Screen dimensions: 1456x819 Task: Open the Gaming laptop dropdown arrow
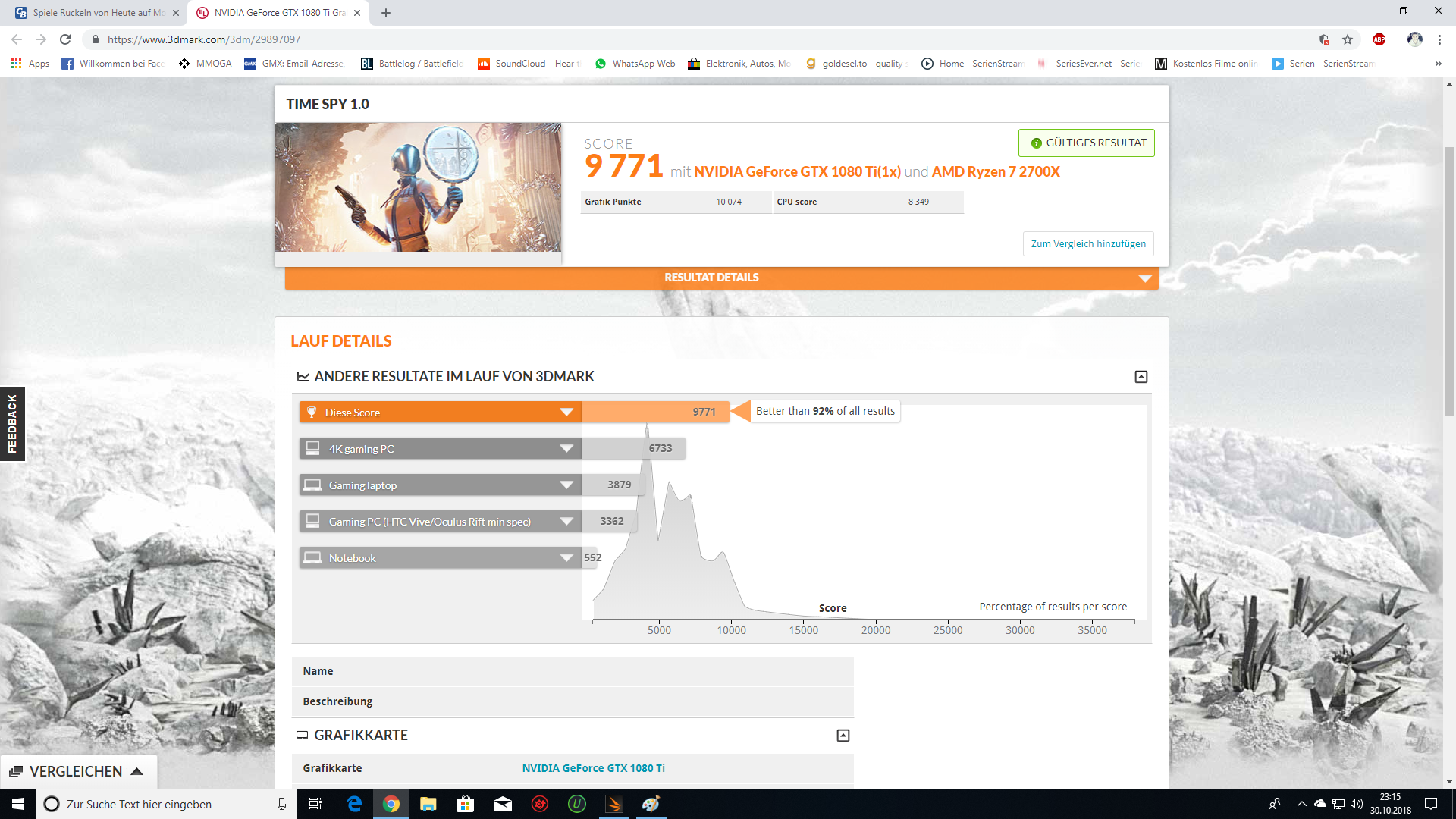tap(566, 485)
